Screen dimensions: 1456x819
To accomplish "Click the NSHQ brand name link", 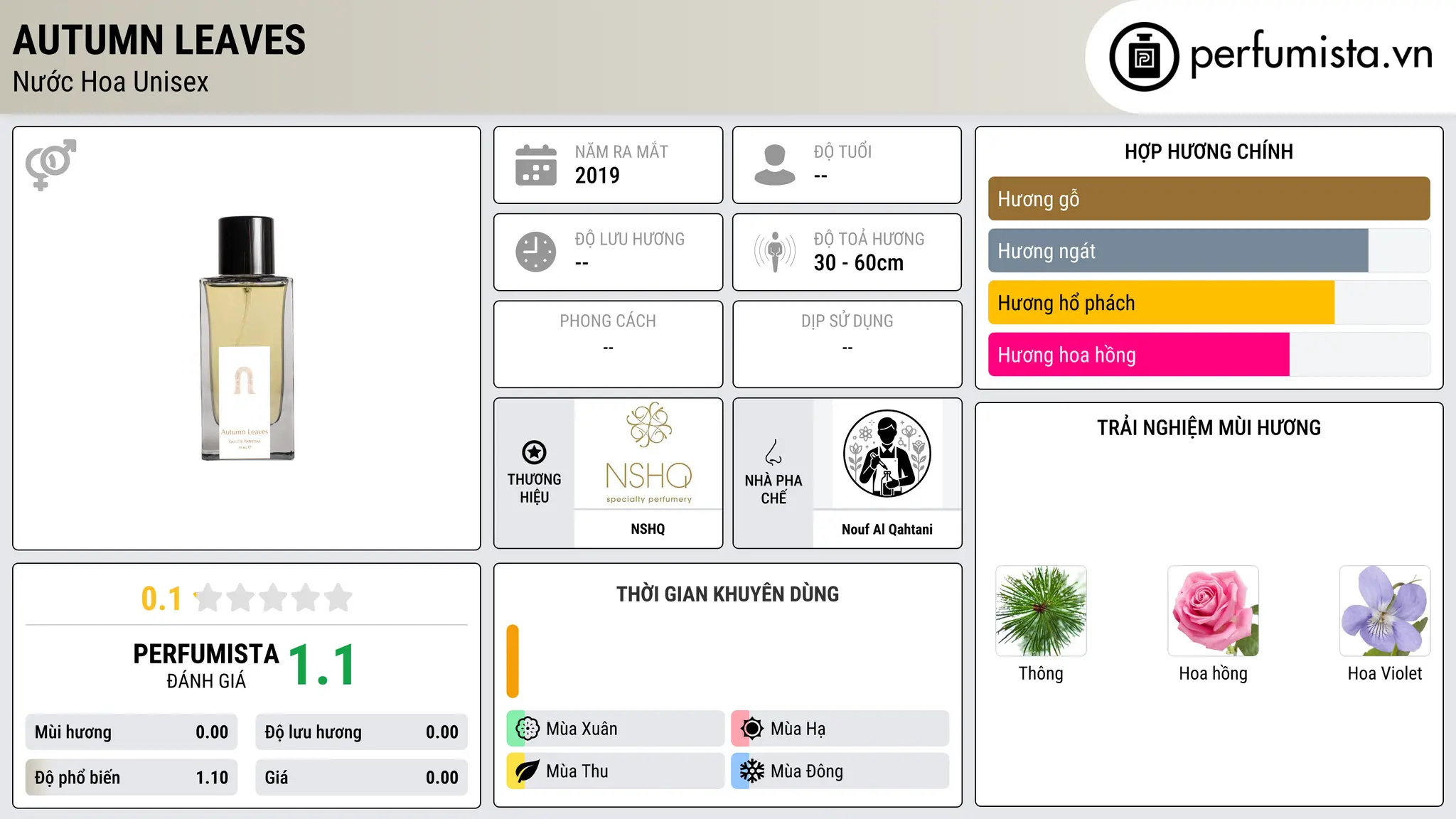I will click(648, 529).
